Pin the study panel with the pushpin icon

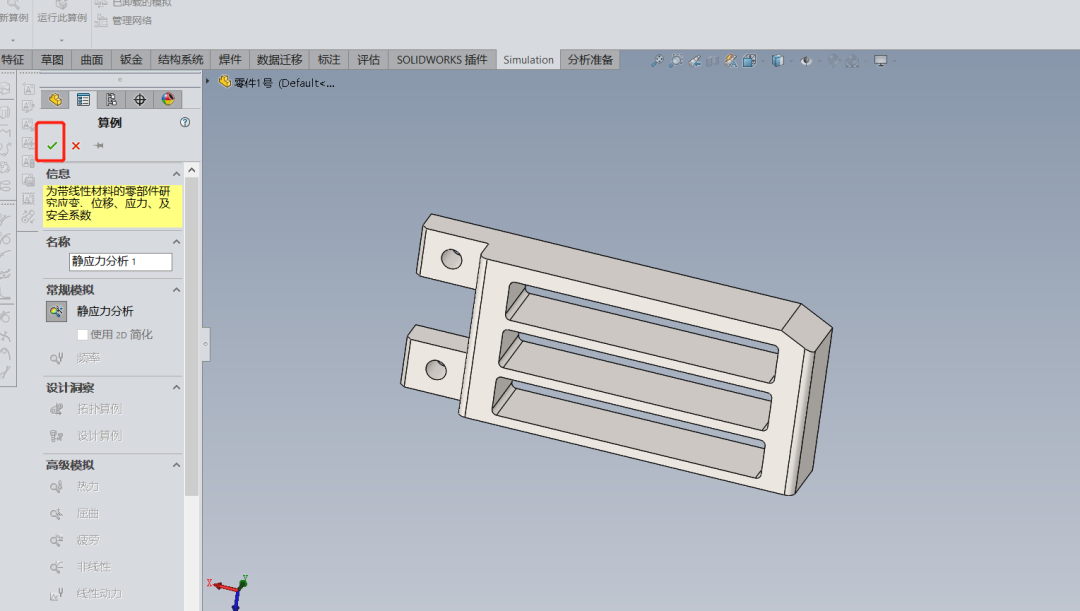99,146
